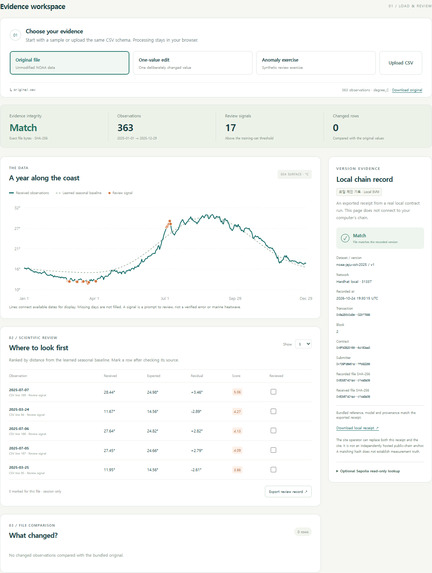Viewport: 432px width, 573px height.
Task: Mark the 2025-07-07 observation as reviewed
Action: pos(273,392)
